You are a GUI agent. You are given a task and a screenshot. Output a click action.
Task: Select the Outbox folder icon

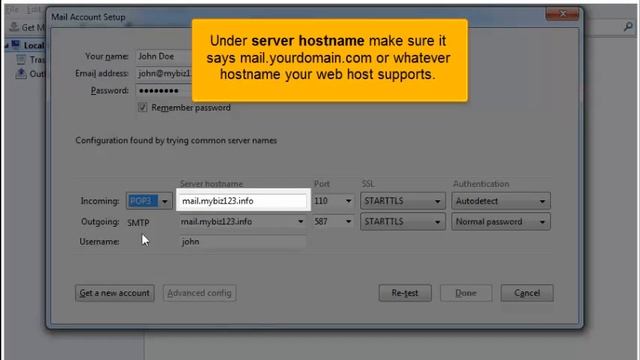pos(21,73)
